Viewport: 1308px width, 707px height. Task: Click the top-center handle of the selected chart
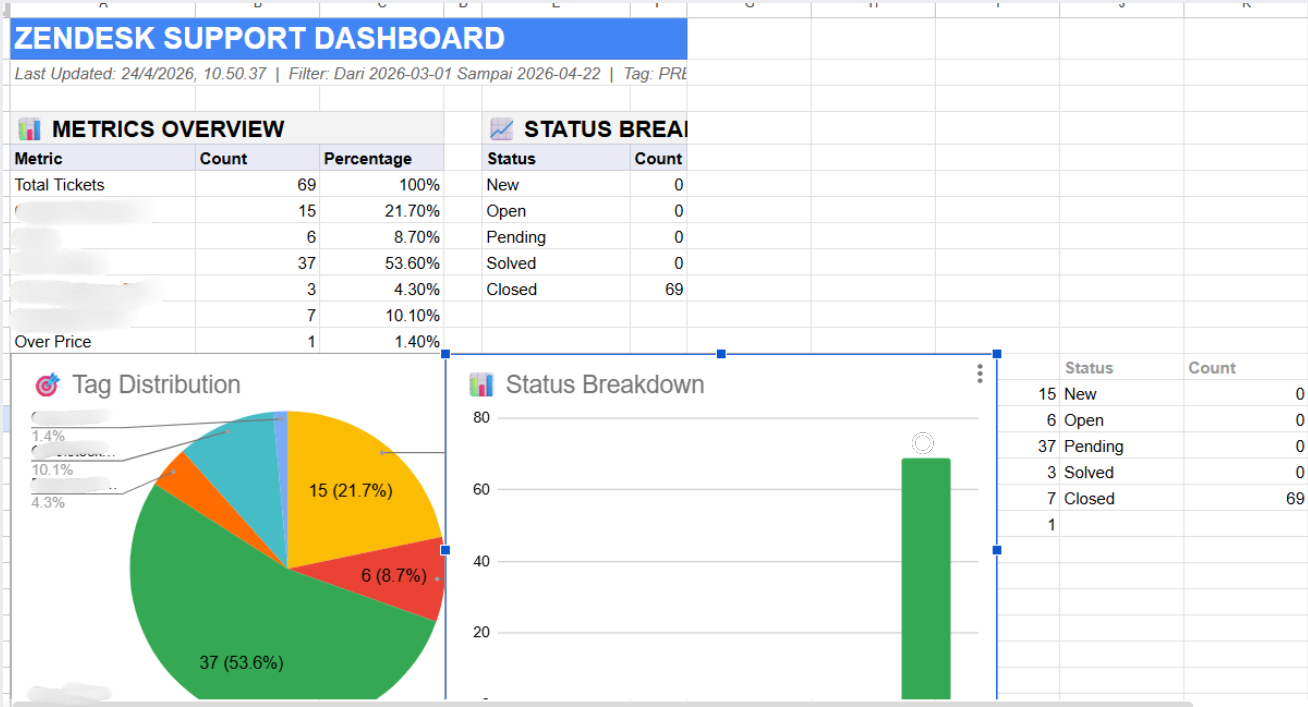click(x=721, y=354)
